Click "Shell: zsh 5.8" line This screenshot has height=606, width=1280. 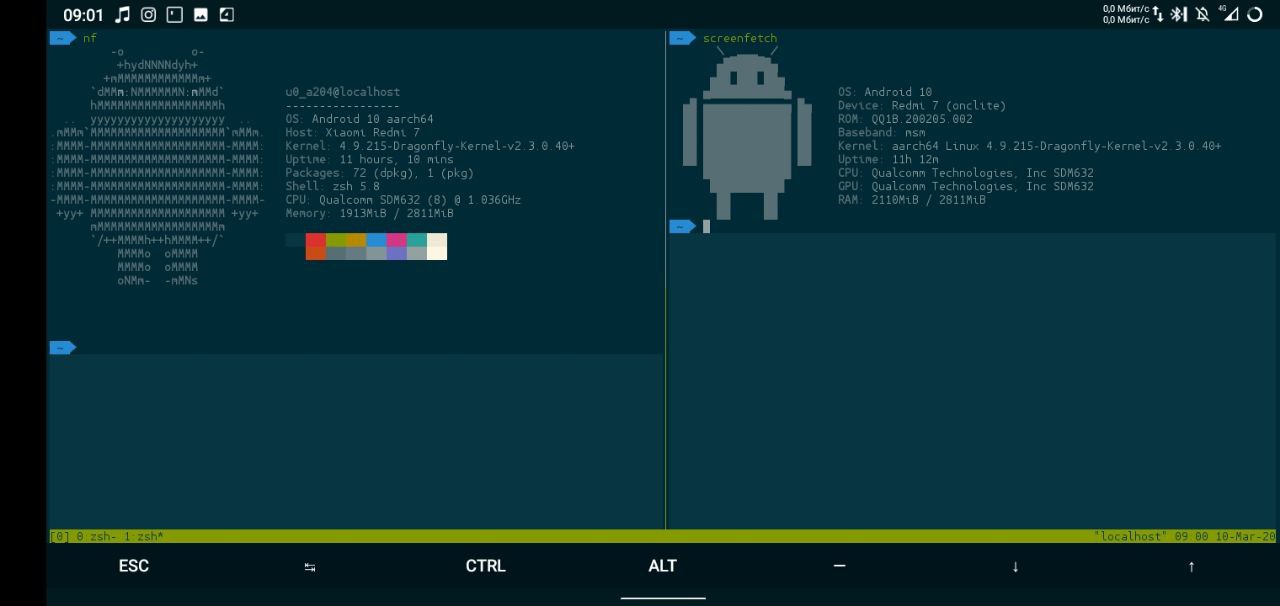click(x=333, y=186)
